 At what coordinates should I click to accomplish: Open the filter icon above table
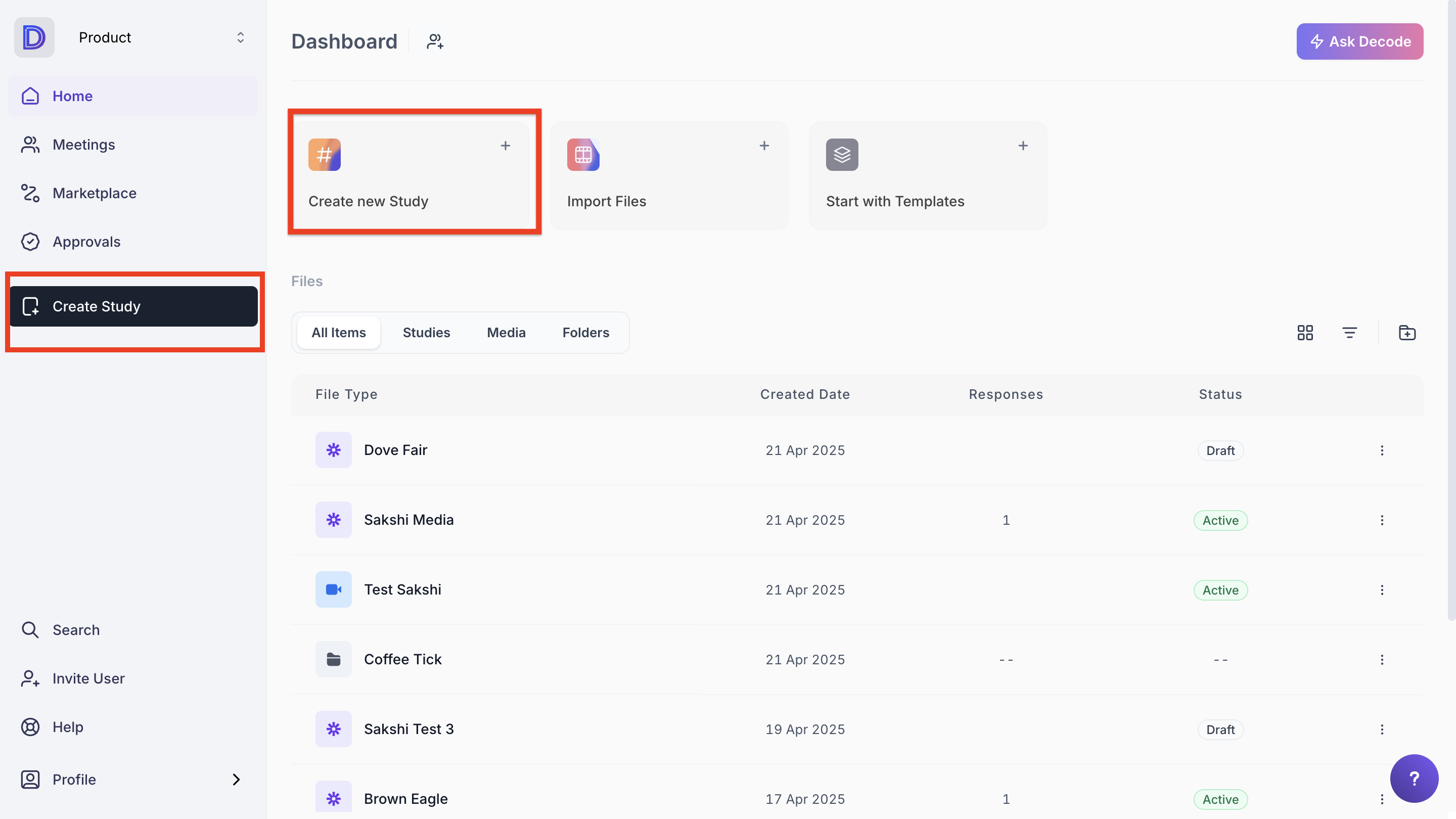[1349, 332]
